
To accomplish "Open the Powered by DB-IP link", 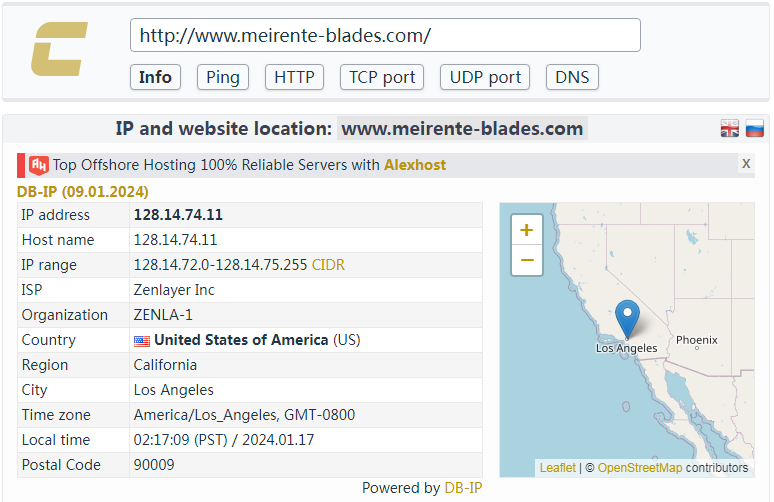I will 463,488.
